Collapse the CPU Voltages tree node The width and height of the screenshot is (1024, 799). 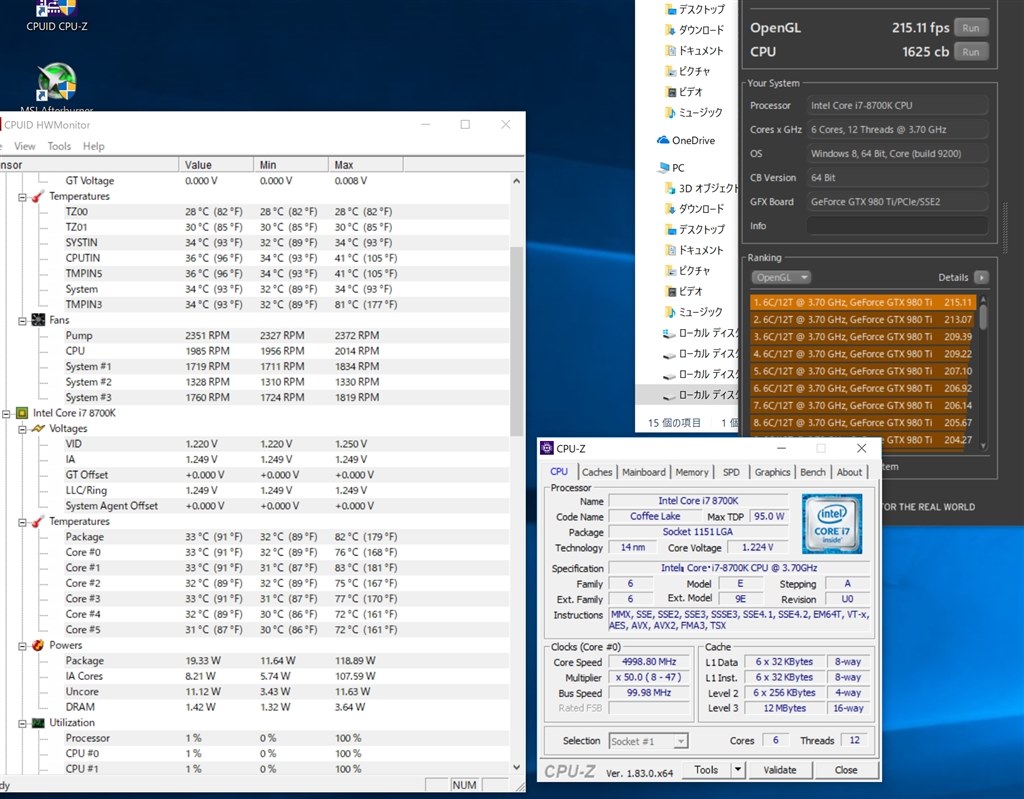click(x=22, y=428)
